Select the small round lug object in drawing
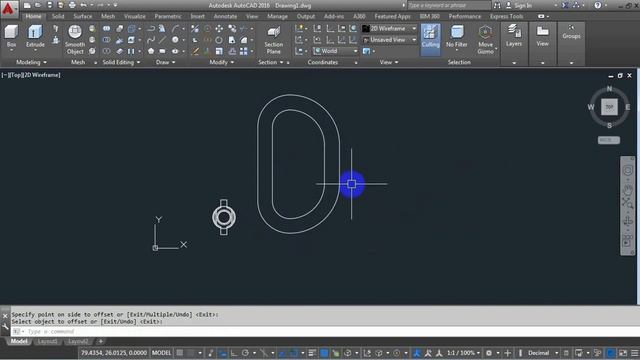The width and height of the screenshot is (640, 360). pyautogui.click(x=224, y=217)
